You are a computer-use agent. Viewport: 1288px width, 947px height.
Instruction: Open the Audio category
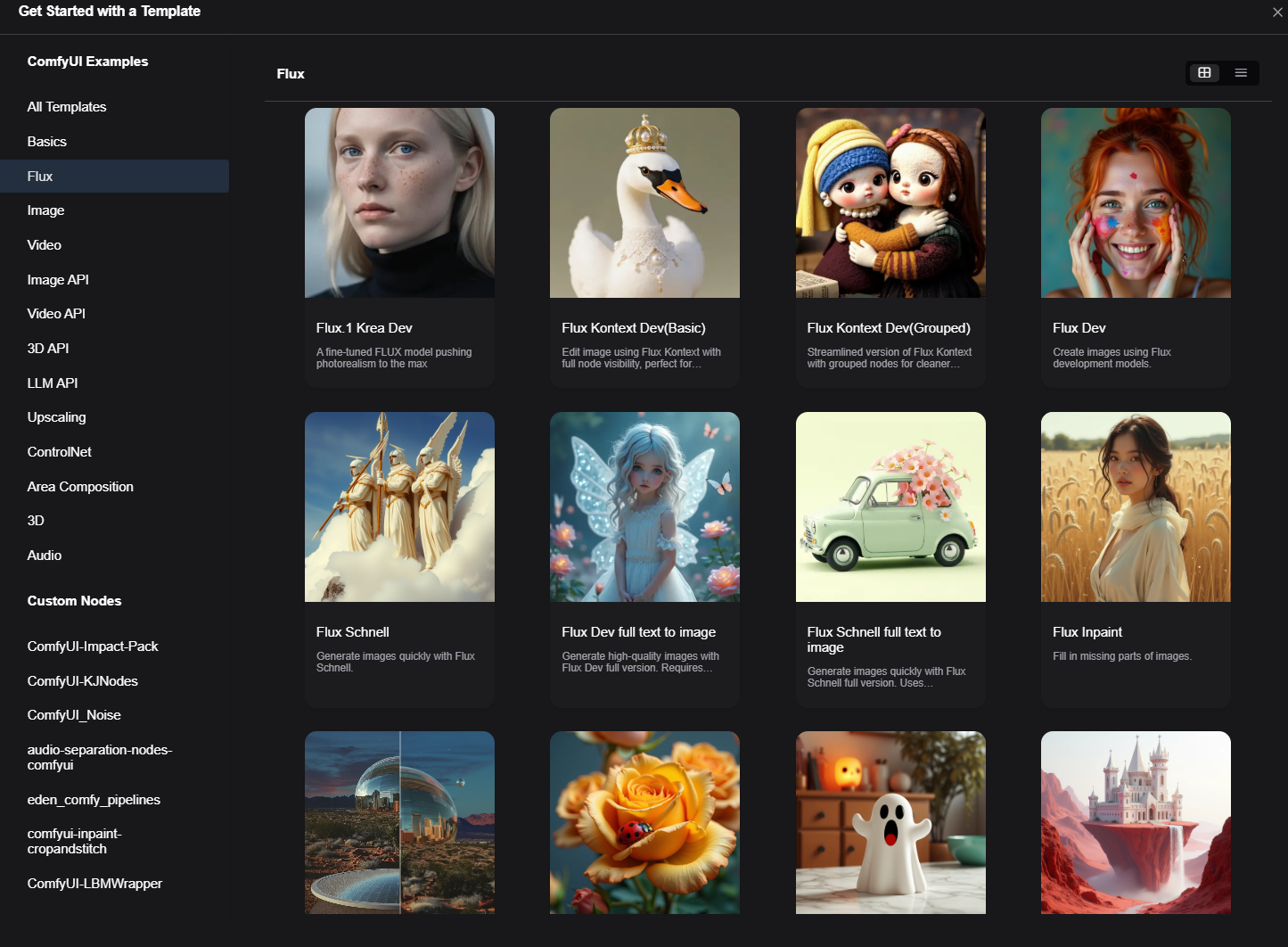pyautogui.click(x=114, y=556)
